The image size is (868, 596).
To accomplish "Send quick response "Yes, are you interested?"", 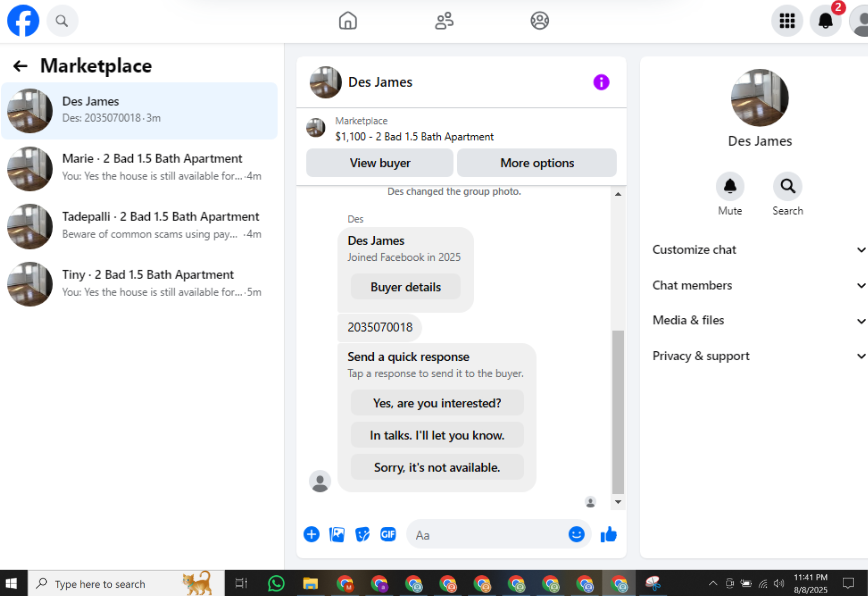I will pyautogui.click(x=437, y=403).
